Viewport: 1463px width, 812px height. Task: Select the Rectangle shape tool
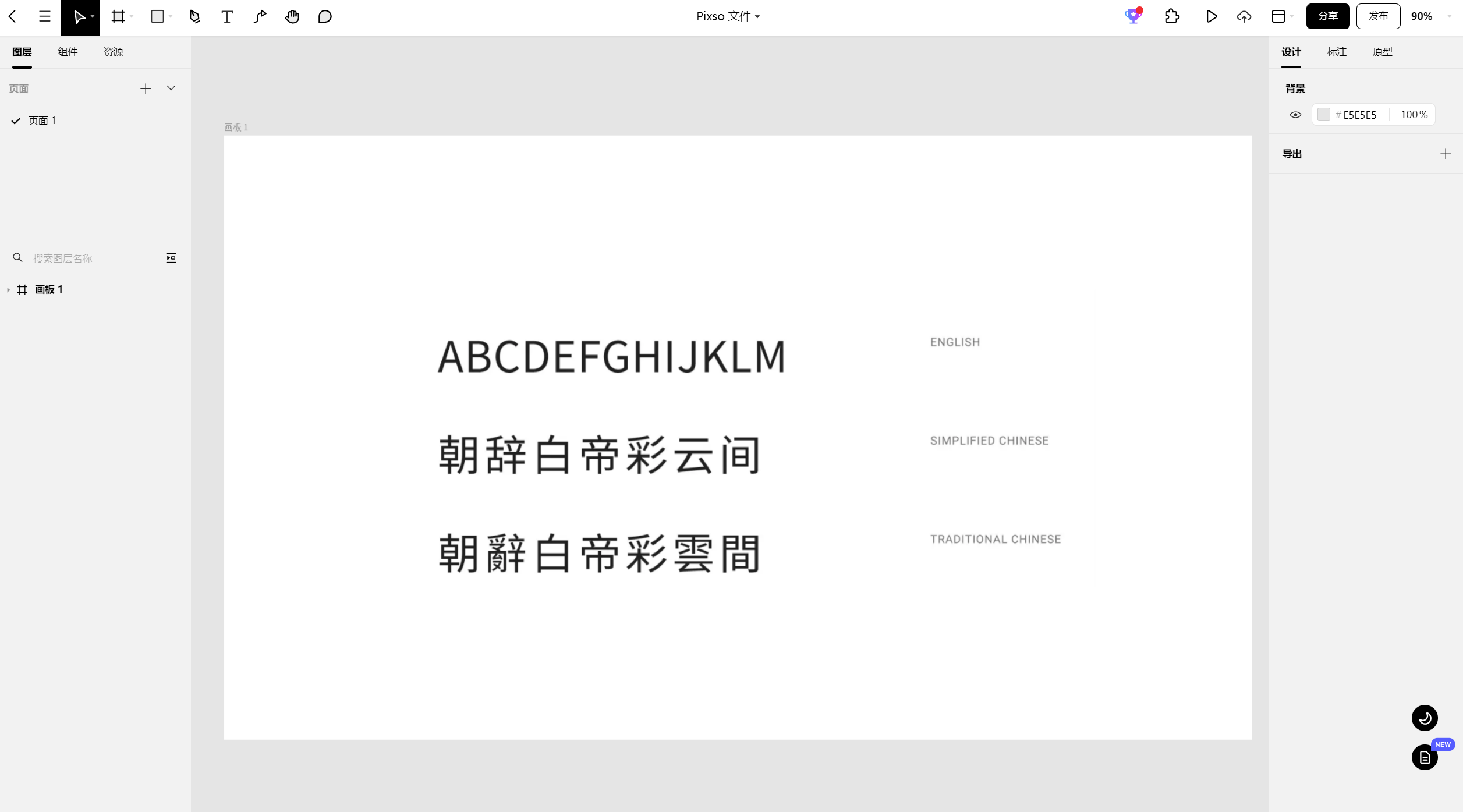[x=157, y=16]
